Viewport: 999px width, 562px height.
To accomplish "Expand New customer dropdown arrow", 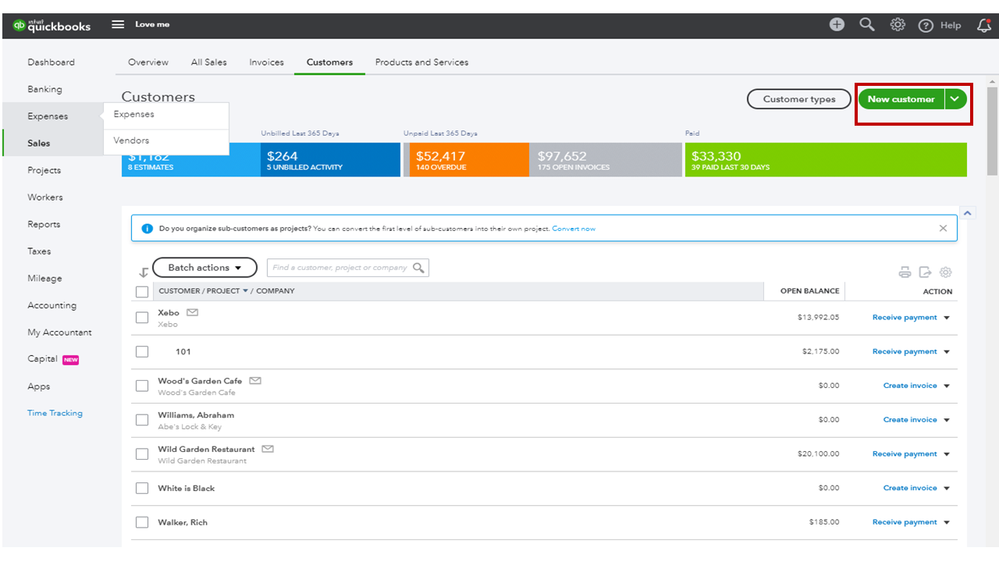I will (x=955, y=99).
